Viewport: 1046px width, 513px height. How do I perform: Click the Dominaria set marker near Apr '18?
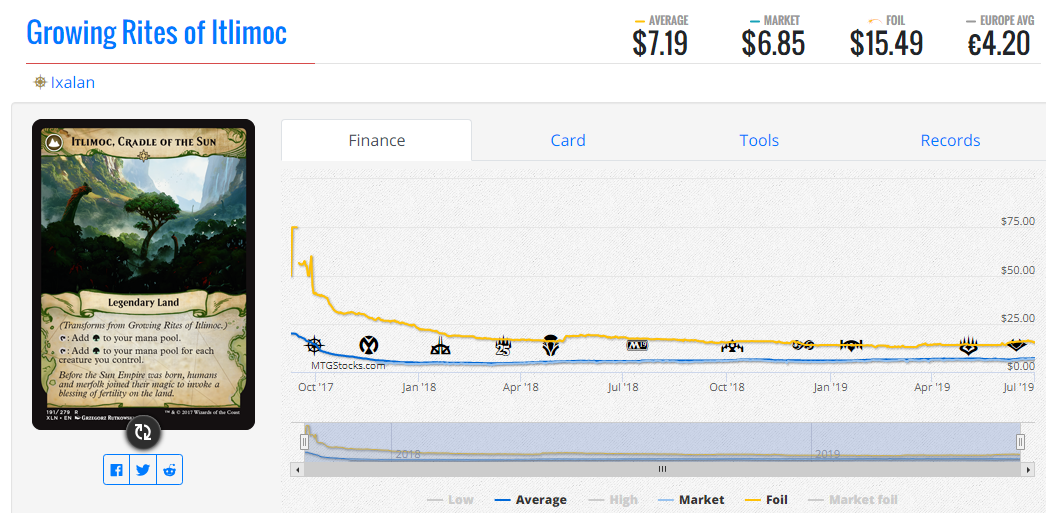coord(550,345)
